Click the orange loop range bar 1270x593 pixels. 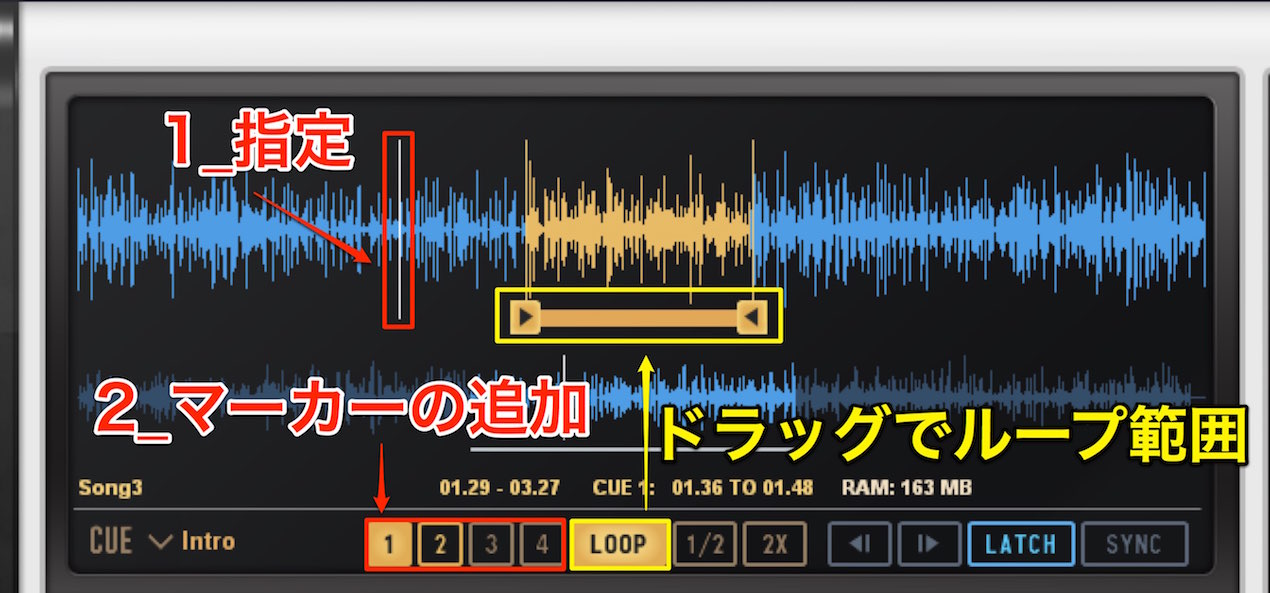(x=639, y=318)
